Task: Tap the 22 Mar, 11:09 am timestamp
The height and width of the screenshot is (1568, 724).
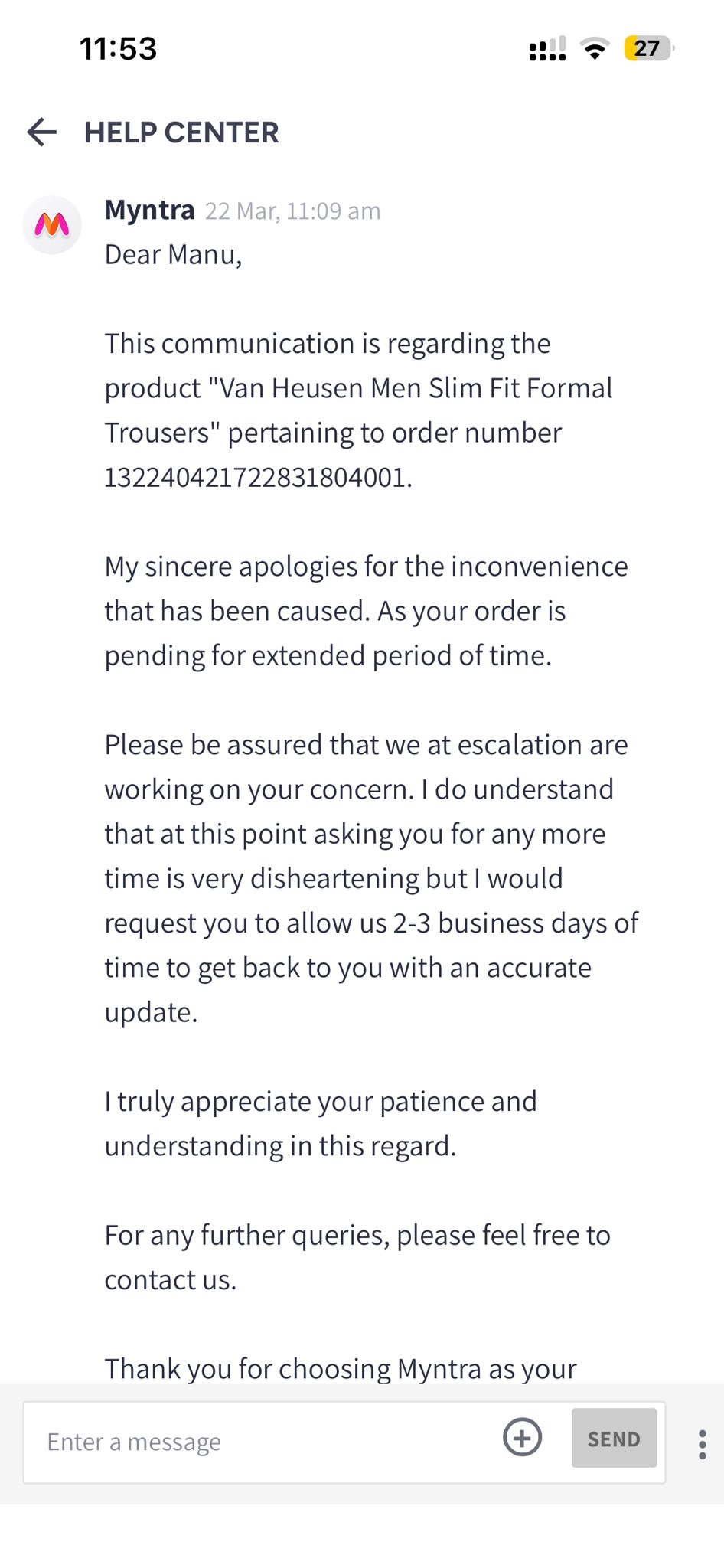Action: pyautogui.click(x=292, y=211)
